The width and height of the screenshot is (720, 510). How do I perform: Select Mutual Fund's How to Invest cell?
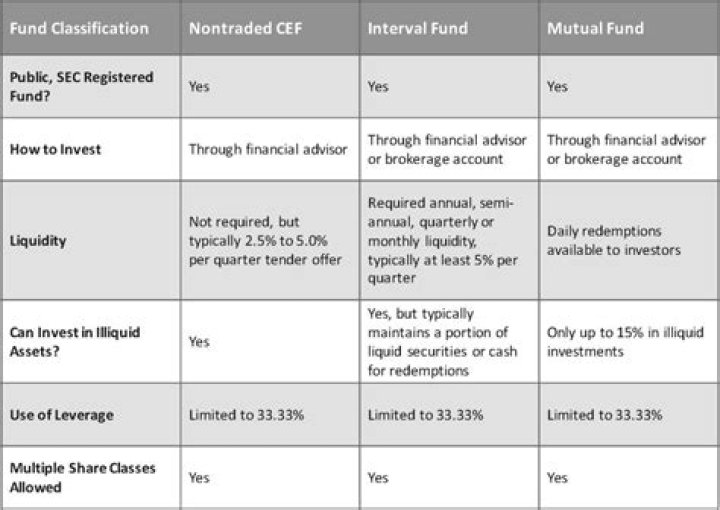click(x=626, y=149)
